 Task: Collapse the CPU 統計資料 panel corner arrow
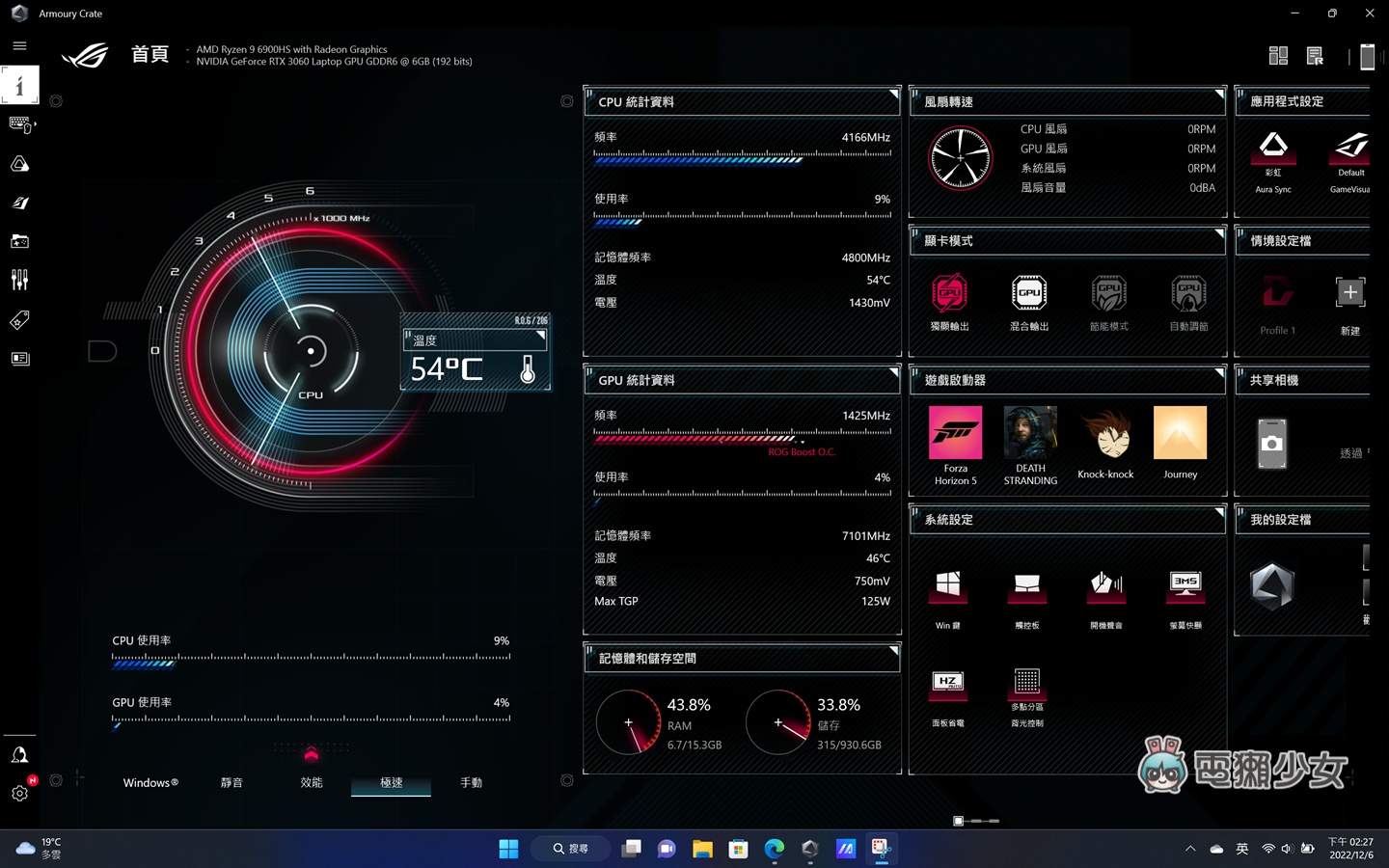coord(892,93)
